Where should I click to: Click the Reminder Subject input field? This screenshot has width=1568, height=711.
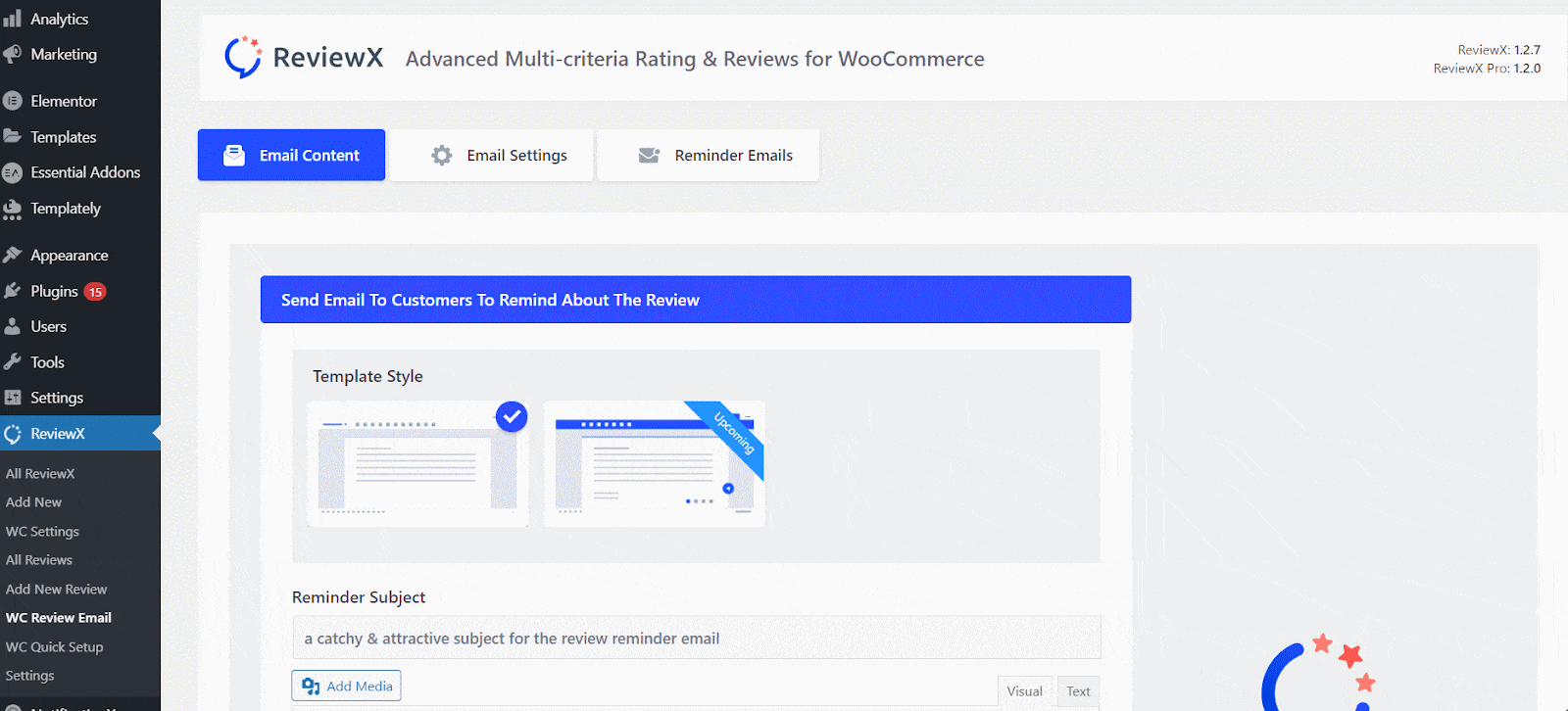tap(696, 638)
